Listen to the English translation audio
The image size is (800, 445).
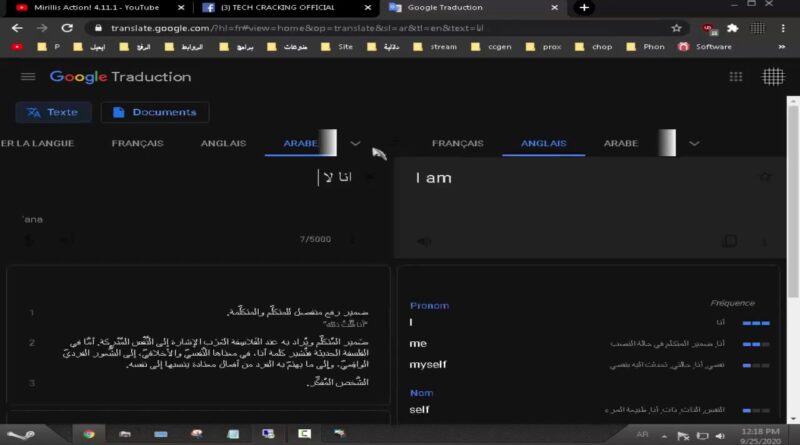424,241
